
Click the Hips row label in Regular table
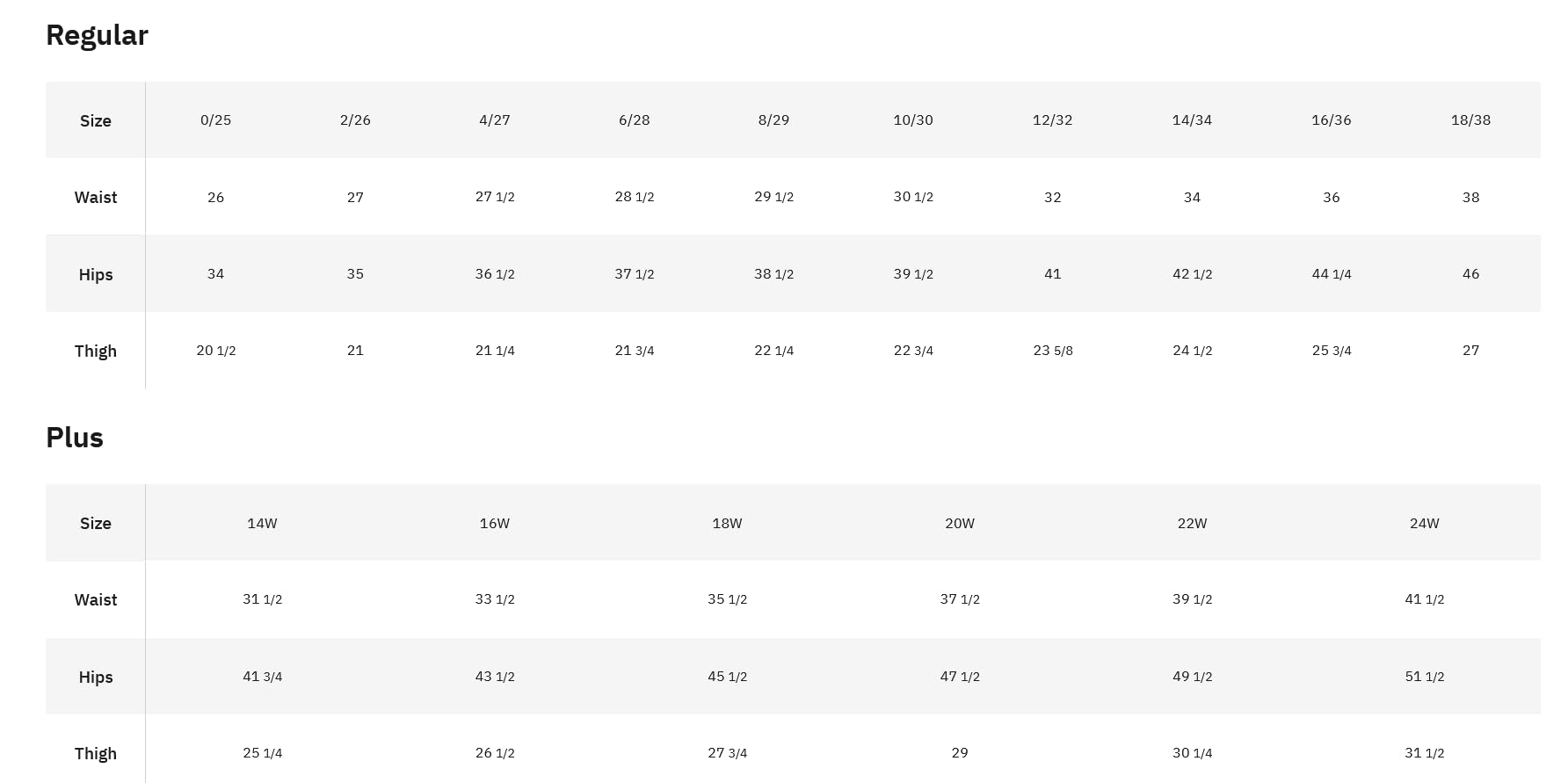pos(96,275)
